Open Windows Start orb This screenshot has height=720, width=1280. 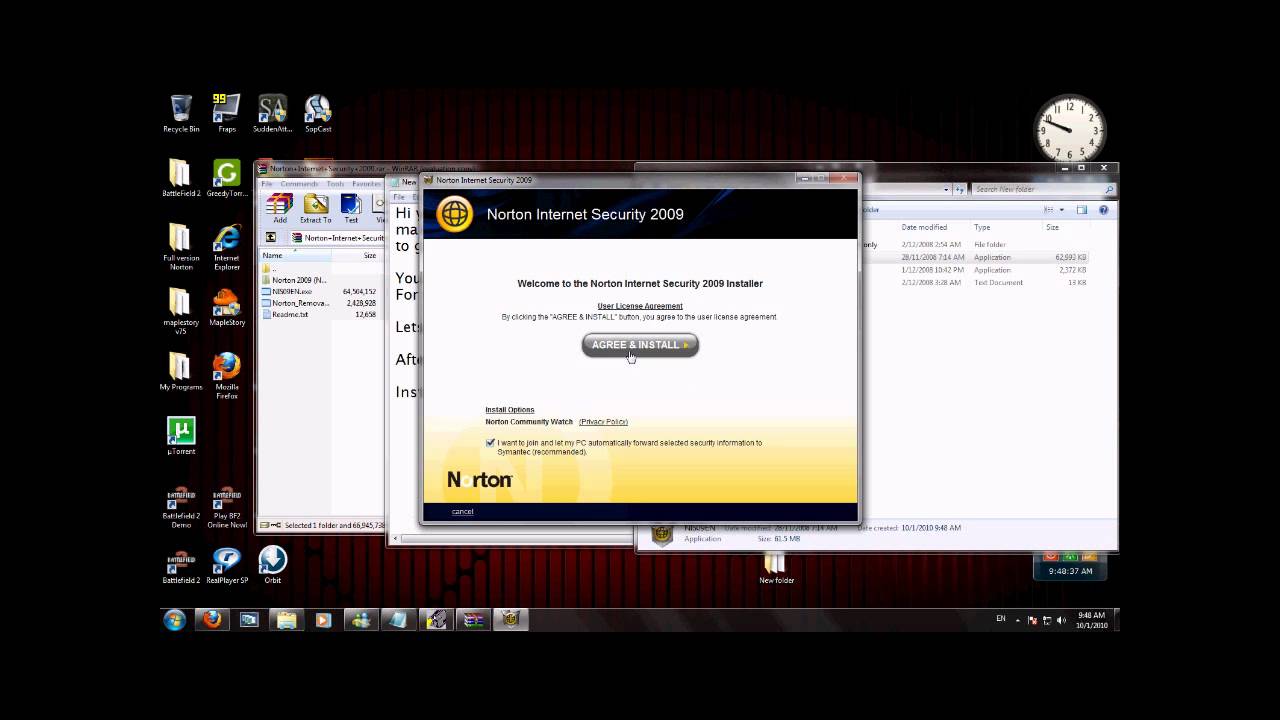(x=174, y=620)
